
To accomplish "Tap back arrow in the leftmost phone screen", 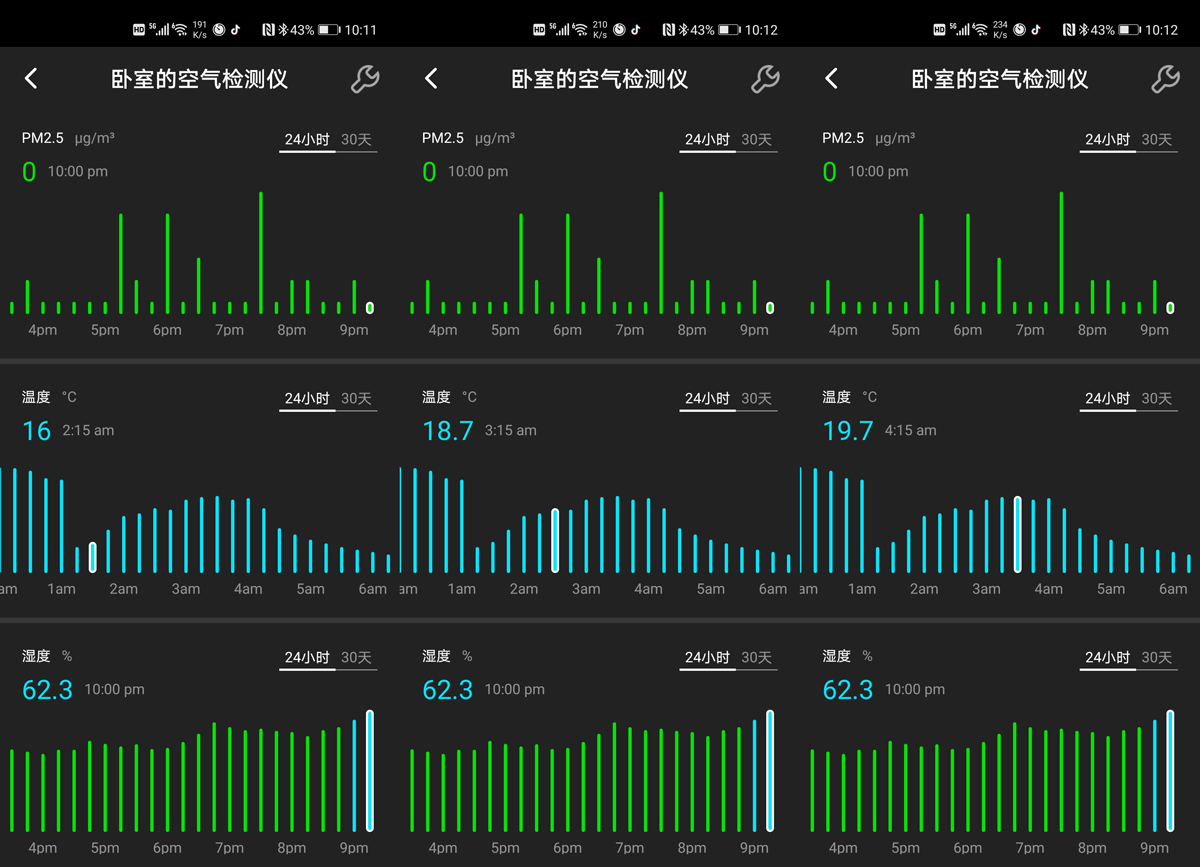I will [x=31, y=78].
